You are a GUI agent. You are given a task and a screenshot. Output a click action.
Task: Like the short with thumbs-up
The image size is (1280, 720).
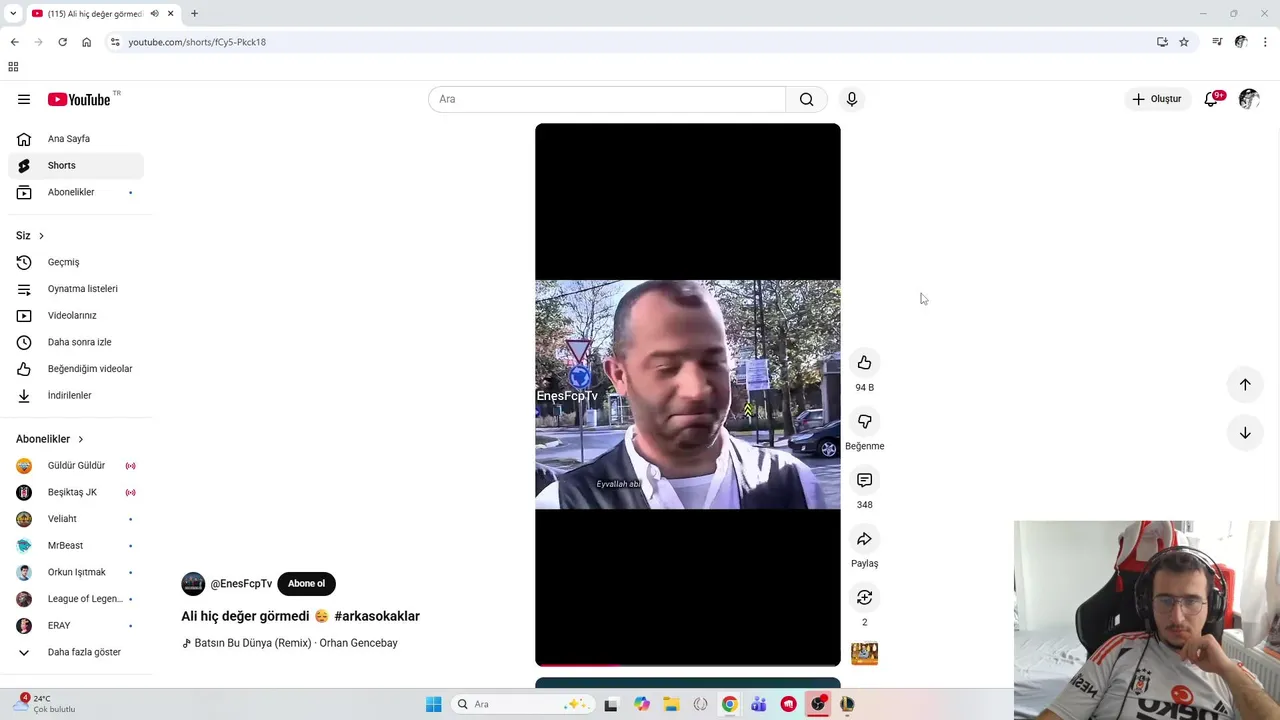(864, 363)
